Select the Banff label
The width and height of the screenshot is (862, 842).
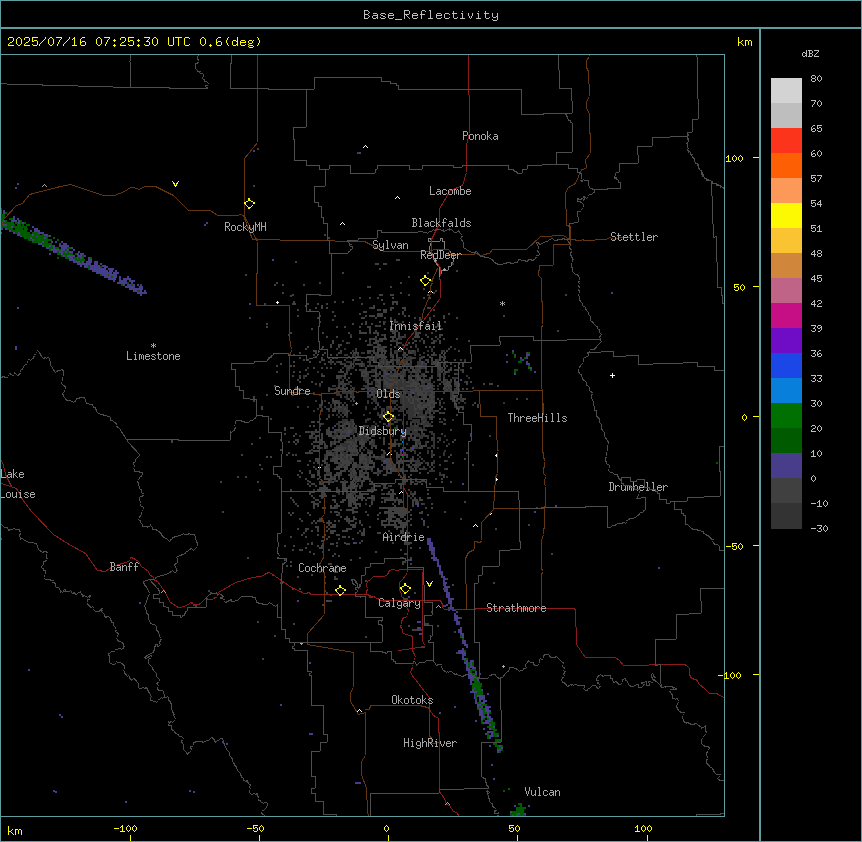click(x=124, y=567)
